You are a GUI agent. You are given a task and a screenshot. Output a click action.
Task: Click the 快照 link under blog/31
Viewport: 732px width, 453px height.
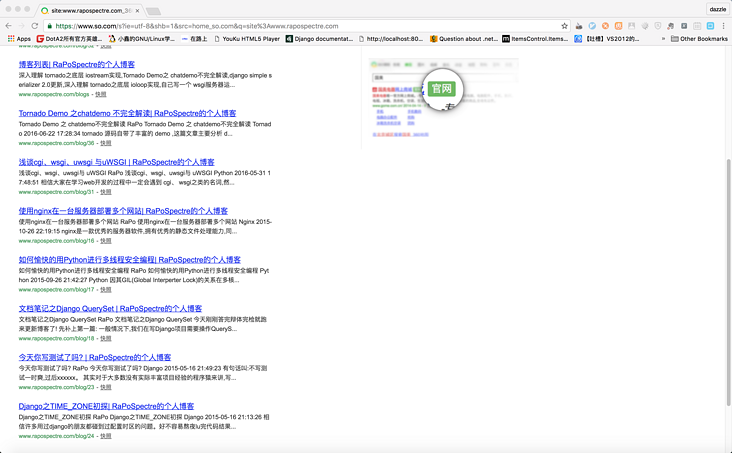click(105, 192)
